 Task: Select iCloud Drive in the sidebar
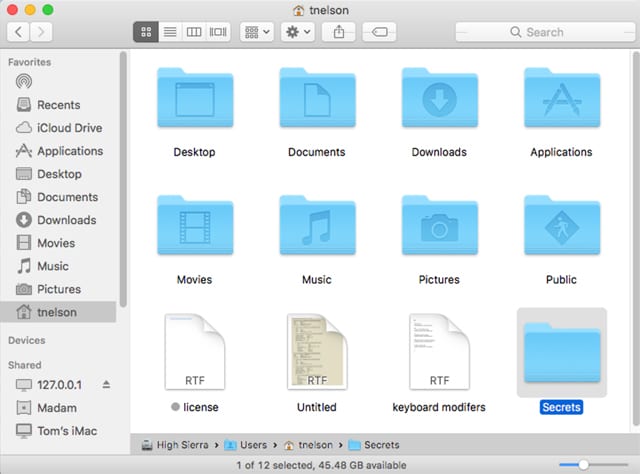click(x=69, y=128)
